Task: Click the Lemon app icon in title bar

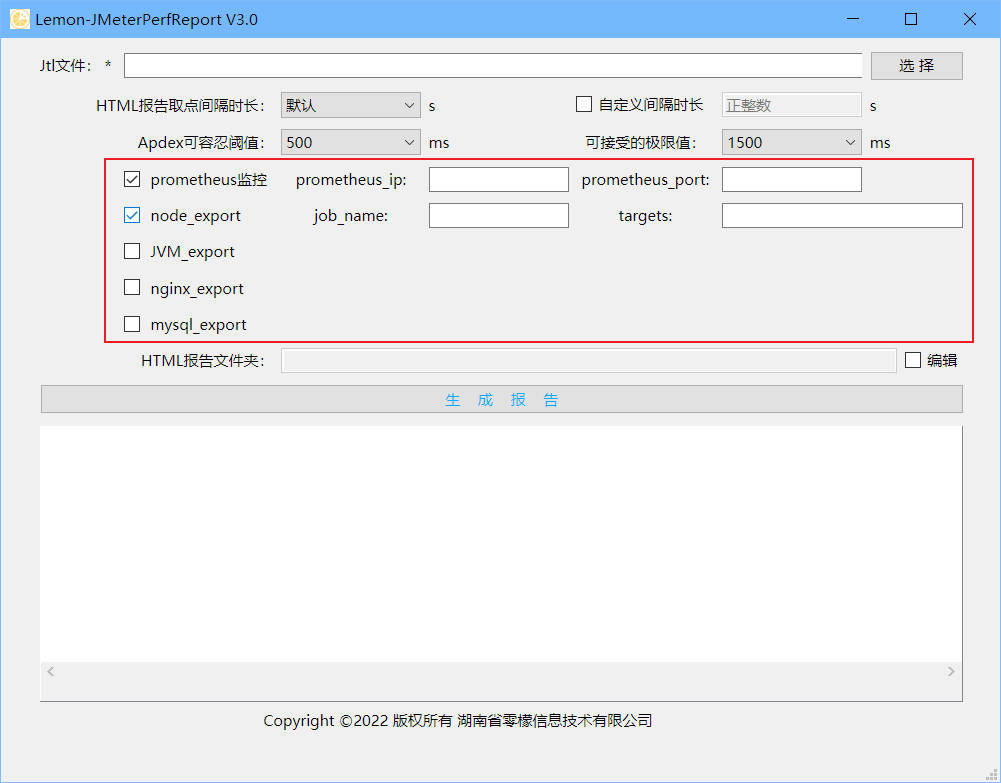Action: click(x=20, y=19)
